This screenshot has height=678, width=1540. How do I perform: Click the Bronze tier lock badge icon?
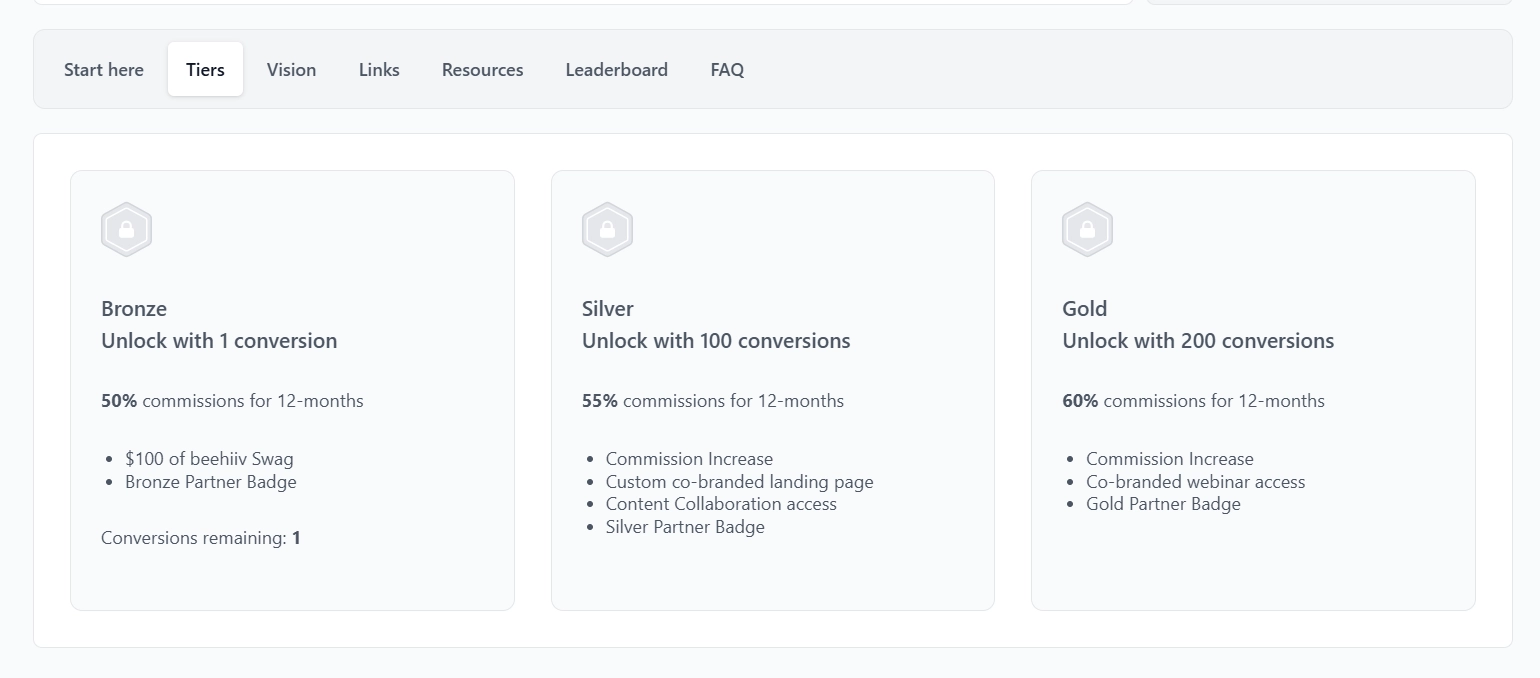click(x=126, y=230)
